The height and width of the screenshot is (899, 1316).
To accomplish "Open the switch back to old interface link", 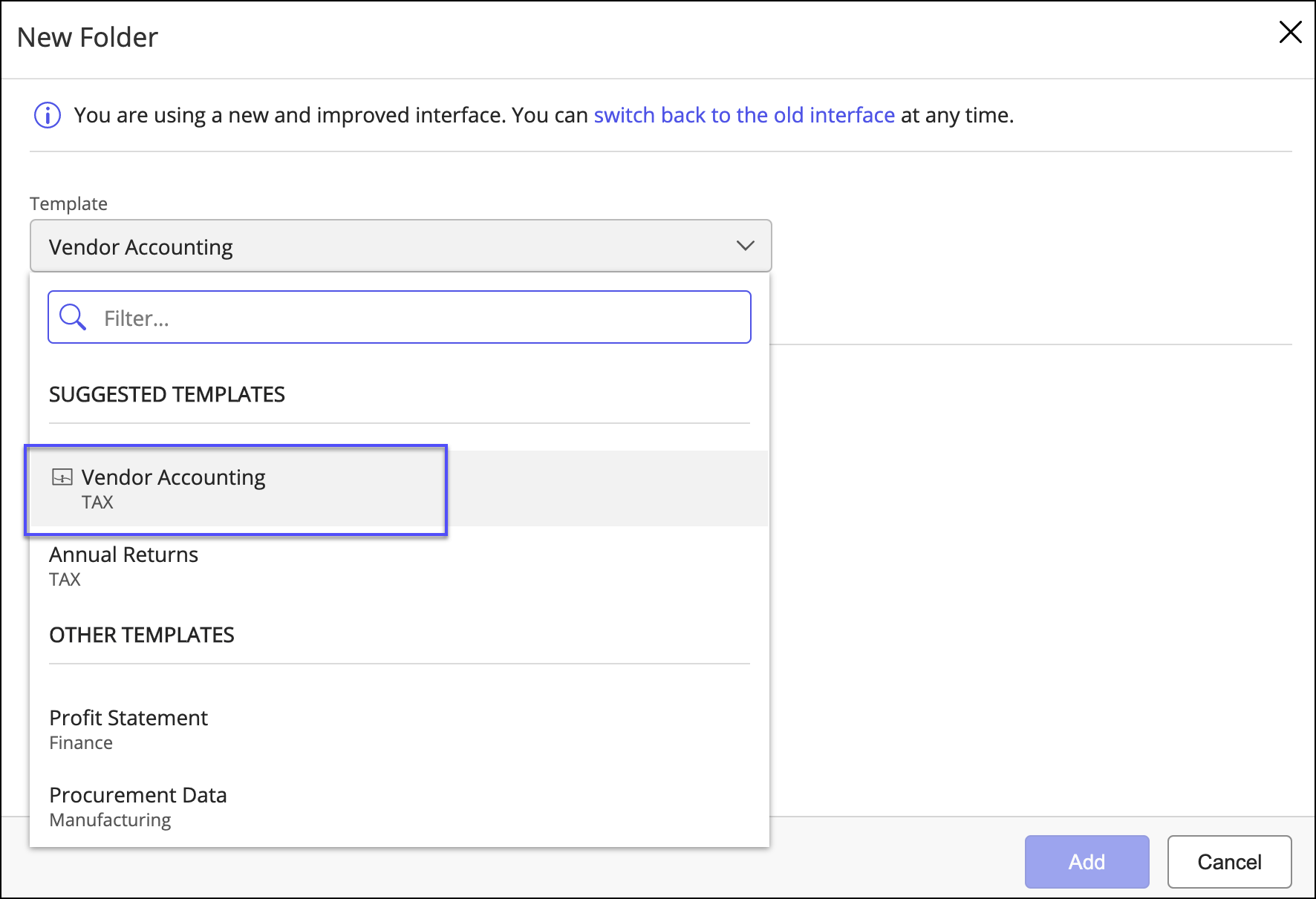I will tap(744, 115).
